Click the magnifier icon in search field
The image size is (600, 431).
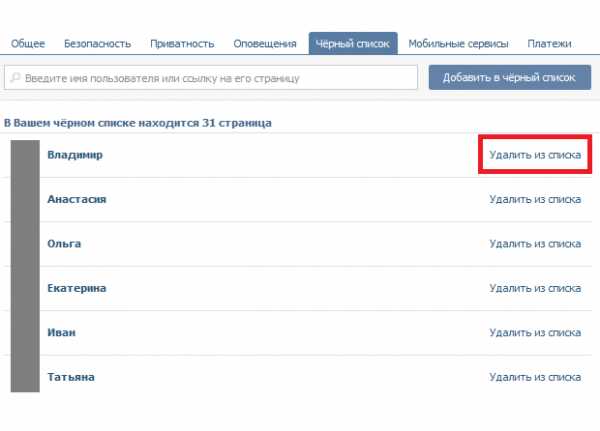click(x=15, y=78)
